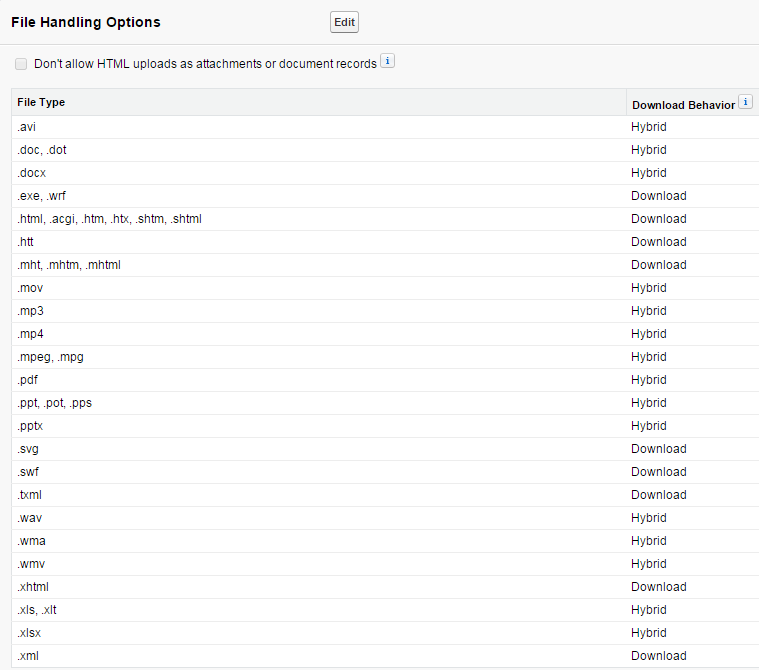Click the .mp3 file type entry
This screenshot has height=670, width=759.
[x=30, y=311]
